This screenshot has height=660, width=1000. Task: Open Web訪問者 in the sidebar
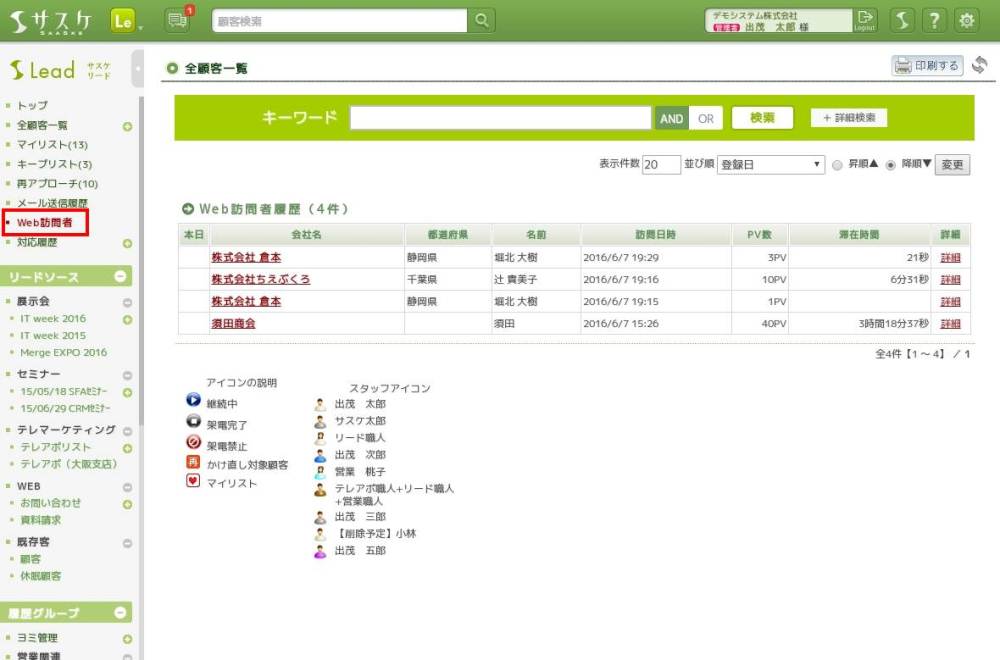[x=45, y=222]
